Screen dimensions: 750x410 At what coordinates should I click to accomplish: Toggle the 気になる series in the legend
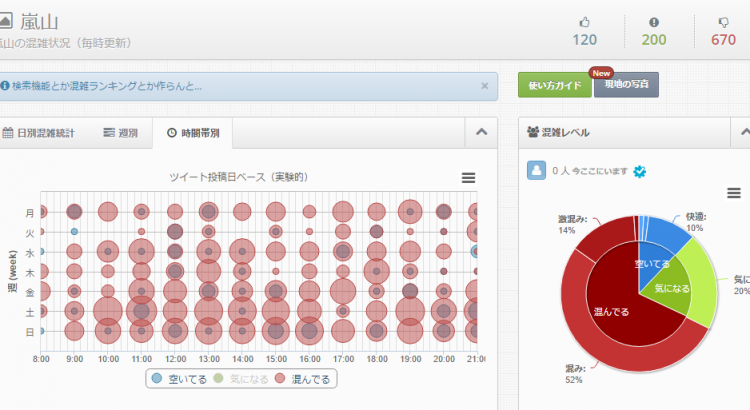(x=241, y=379)
